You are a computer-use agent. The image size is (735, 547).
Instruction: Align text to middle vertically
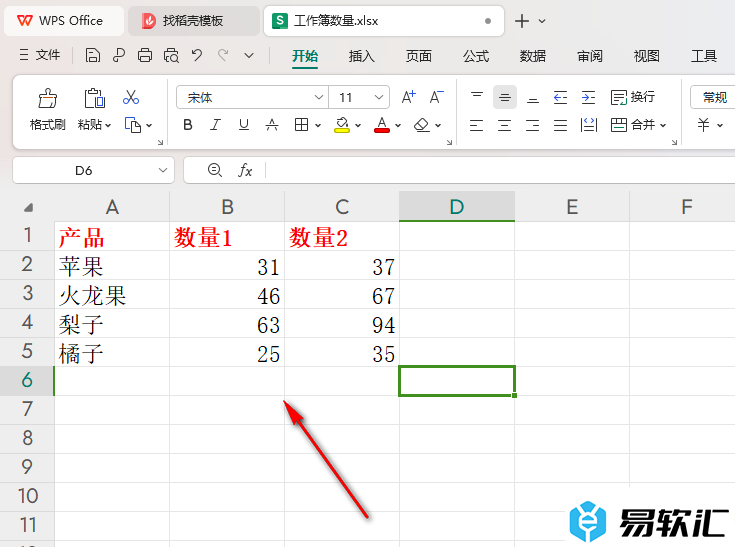(x=505, y=97)
